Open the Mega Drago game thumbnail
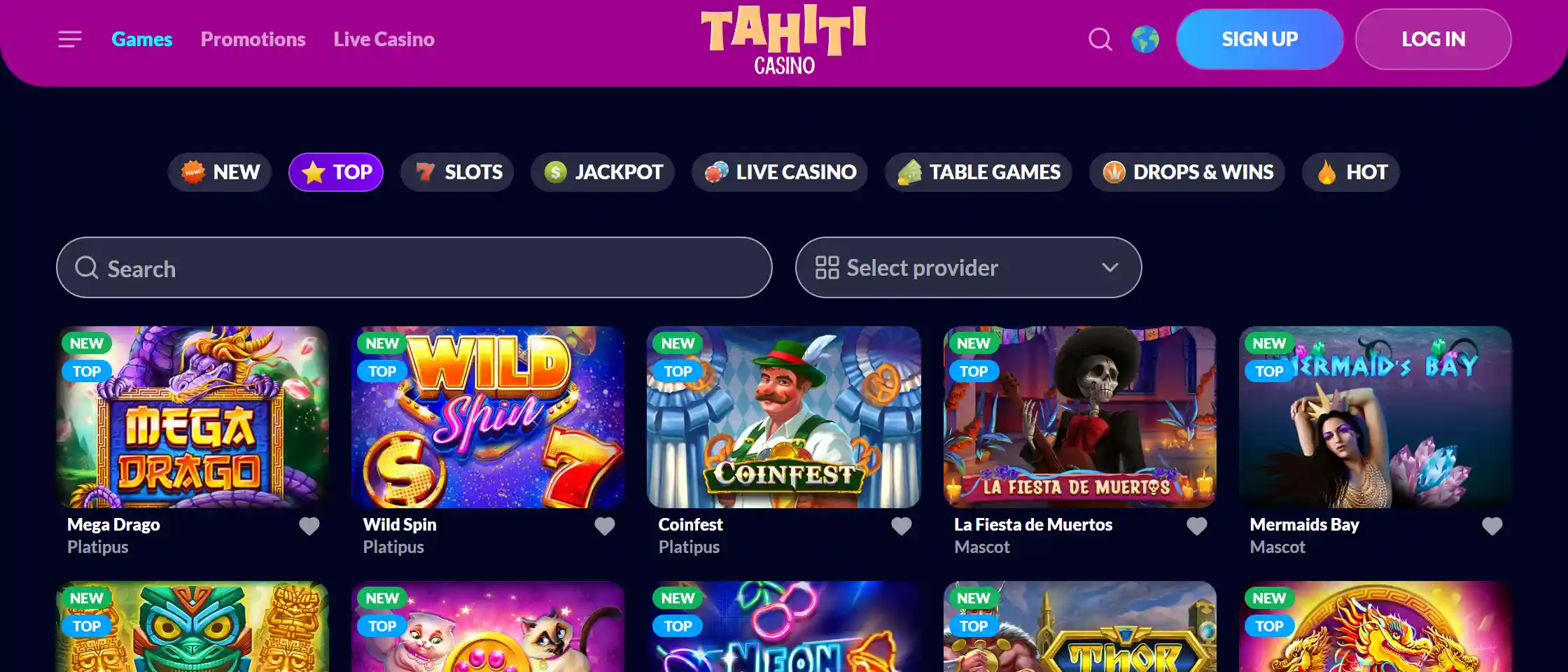Screen dimensions: 1568x672 [x=192, y=417]
